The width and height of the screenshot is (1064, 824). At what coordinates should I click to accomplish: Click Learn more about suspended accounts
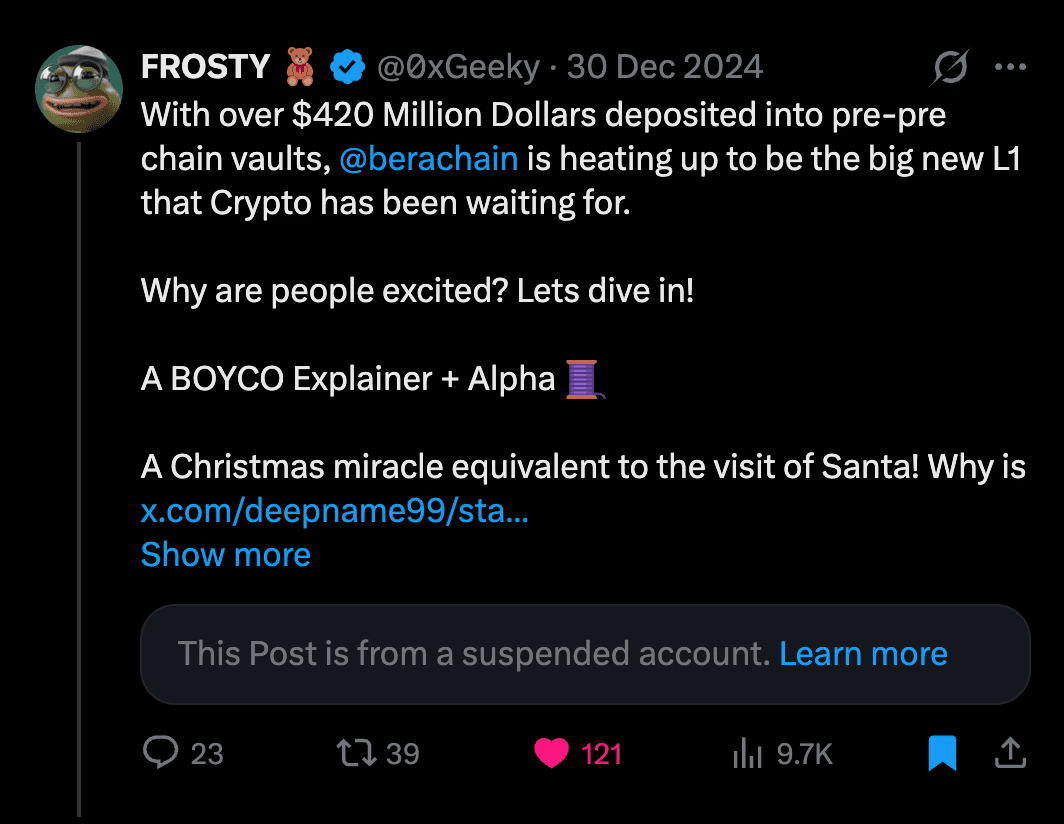point(864,653)
